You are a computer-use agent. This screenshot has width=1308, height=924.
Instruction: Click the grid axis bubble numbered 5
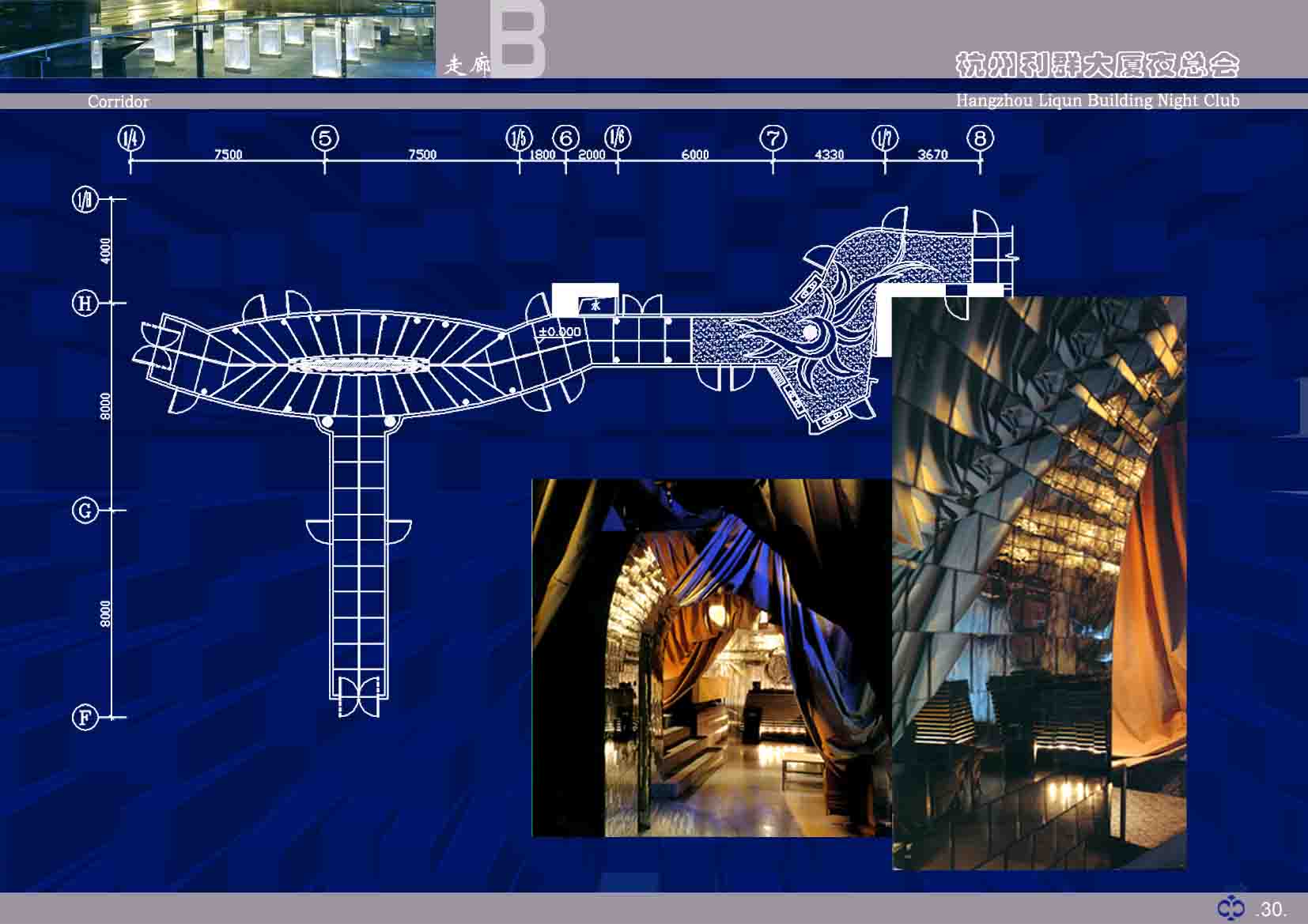325,138
